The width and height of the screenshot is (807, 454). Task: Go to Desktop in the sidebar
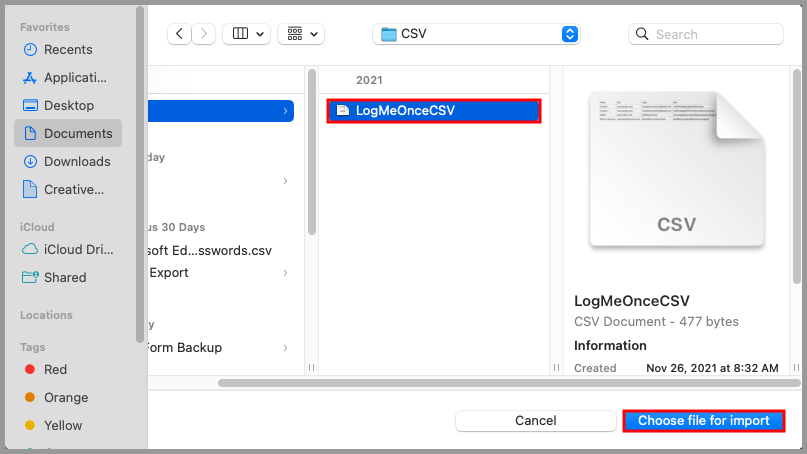pyautogui.click(x=67, y=105)
